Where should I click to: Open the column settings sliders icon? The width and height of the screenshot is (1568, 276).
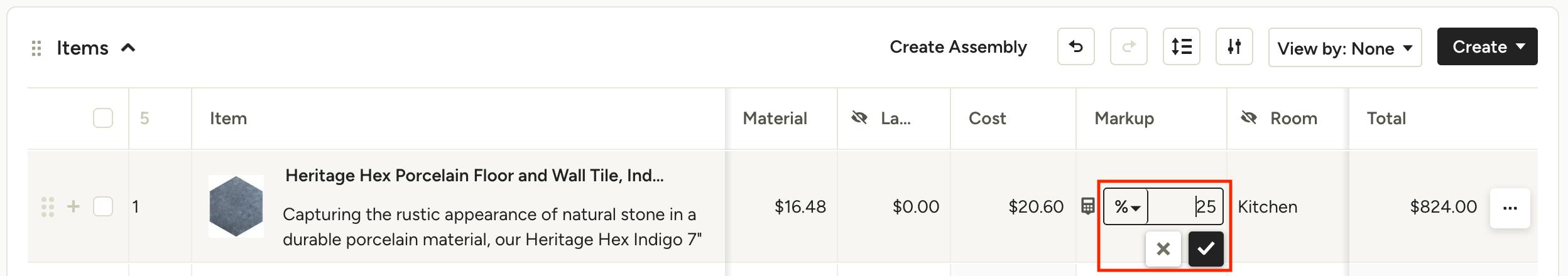pyautogui.click(x=1234, y=46)
